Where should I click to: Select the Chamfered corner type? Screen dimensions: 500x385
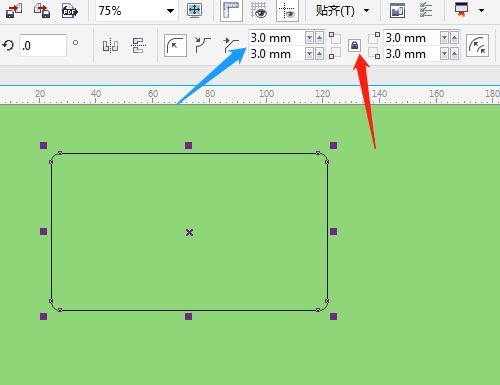pos(231,45)
